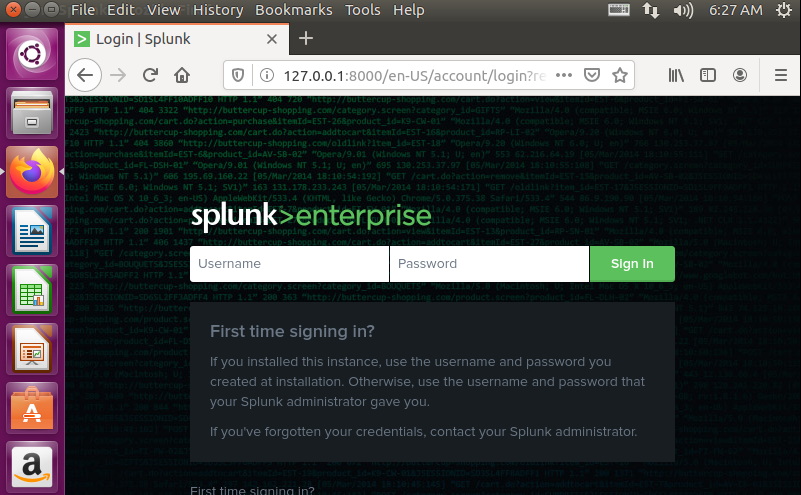Save page to Pocket
The width and height of the screenshot is (801, 495).
pyautogui.click(x=592, y=75)
